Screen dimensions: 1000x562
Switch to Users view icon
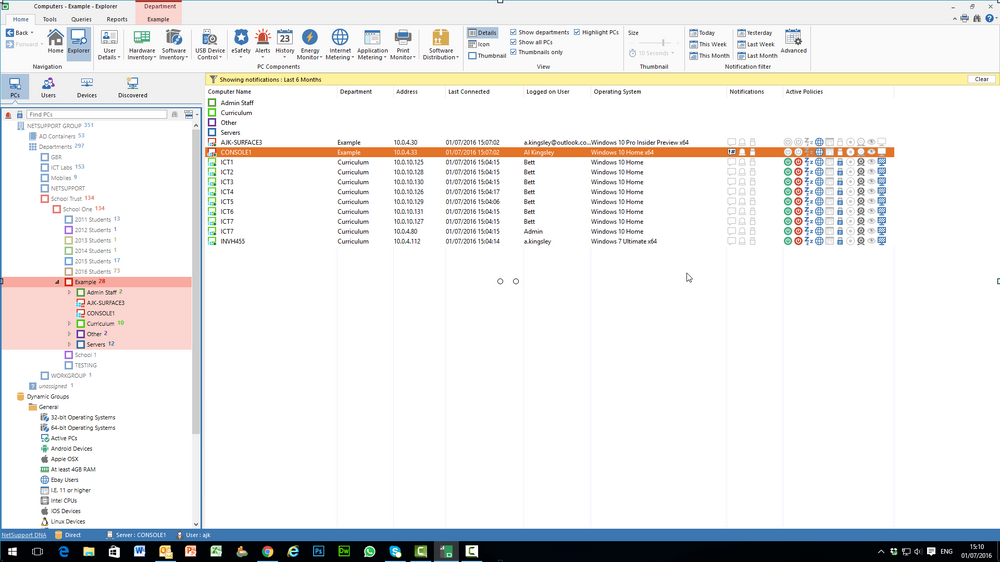pyautogui.click(x=48, y=87)
